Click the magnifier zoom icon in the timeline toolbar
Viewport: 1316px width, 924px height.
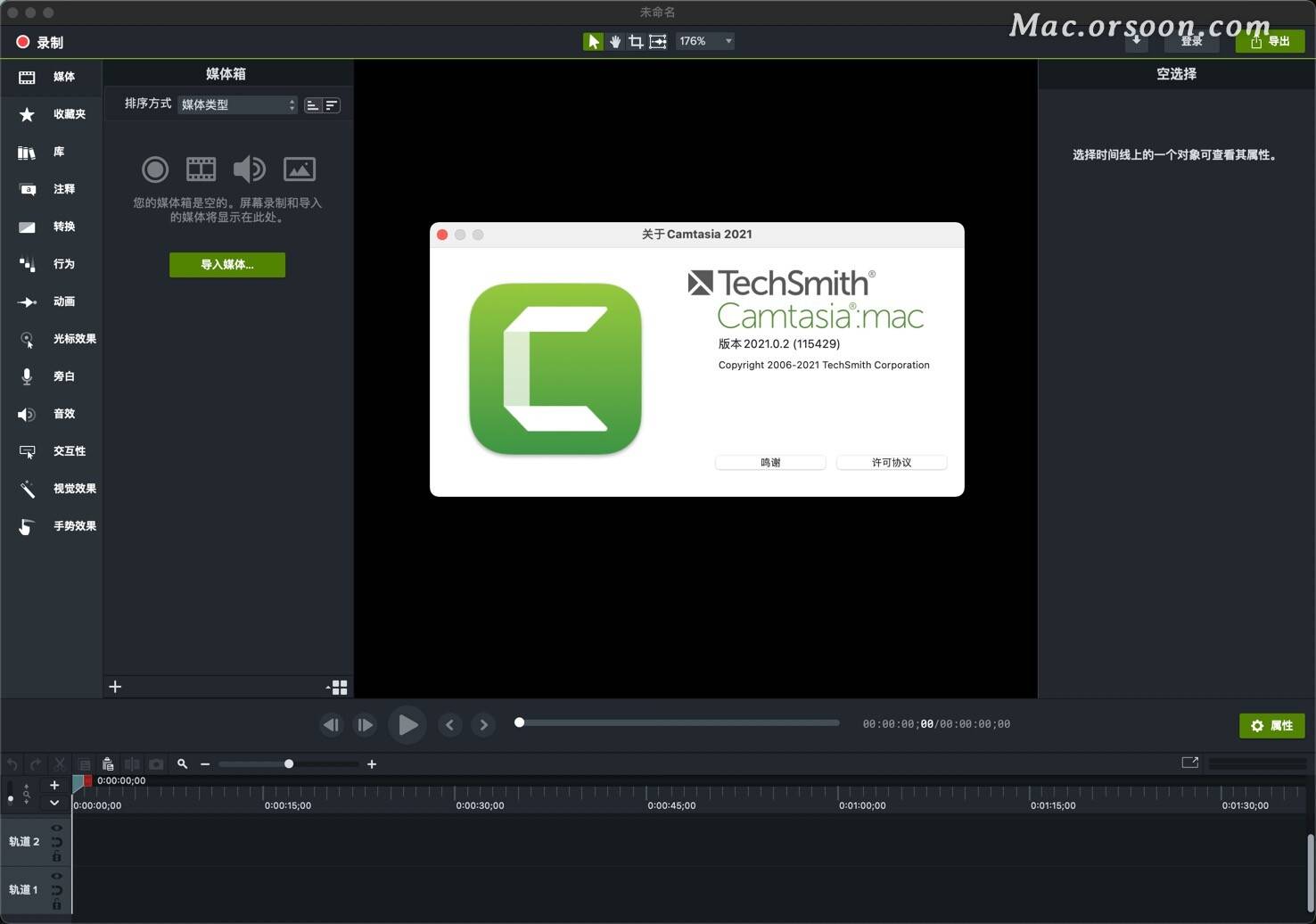pos(182,764)
